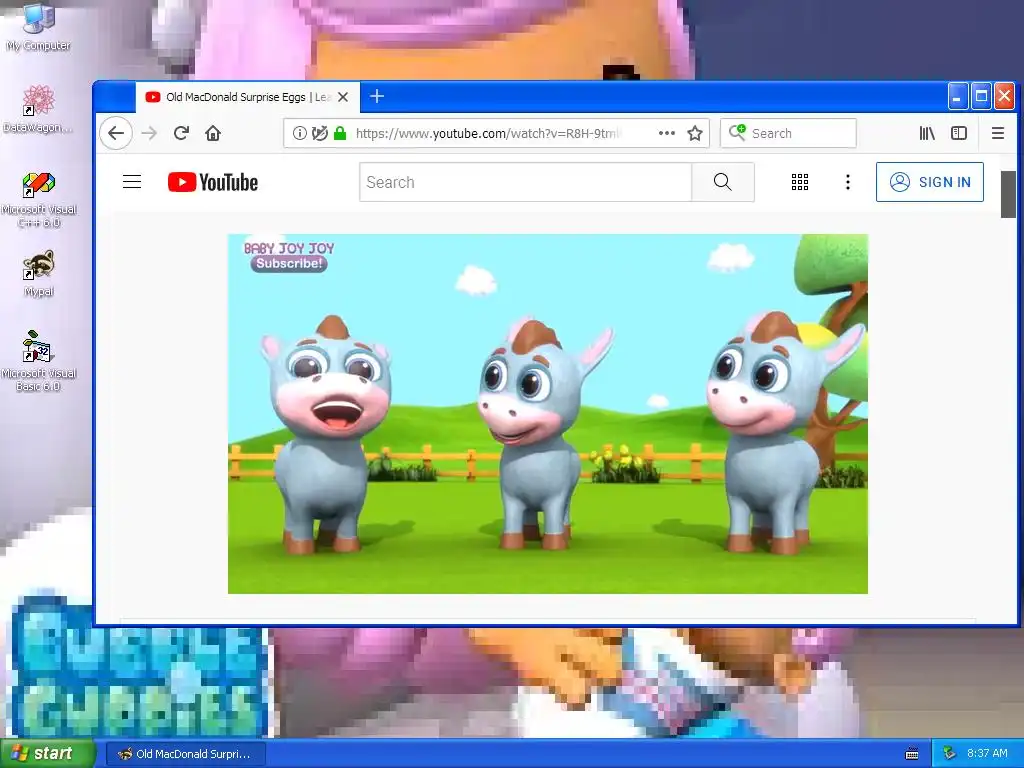1024x768 pixels.
Task: Click the YouTube magnifier search button
Action: (x=723, y=182)
